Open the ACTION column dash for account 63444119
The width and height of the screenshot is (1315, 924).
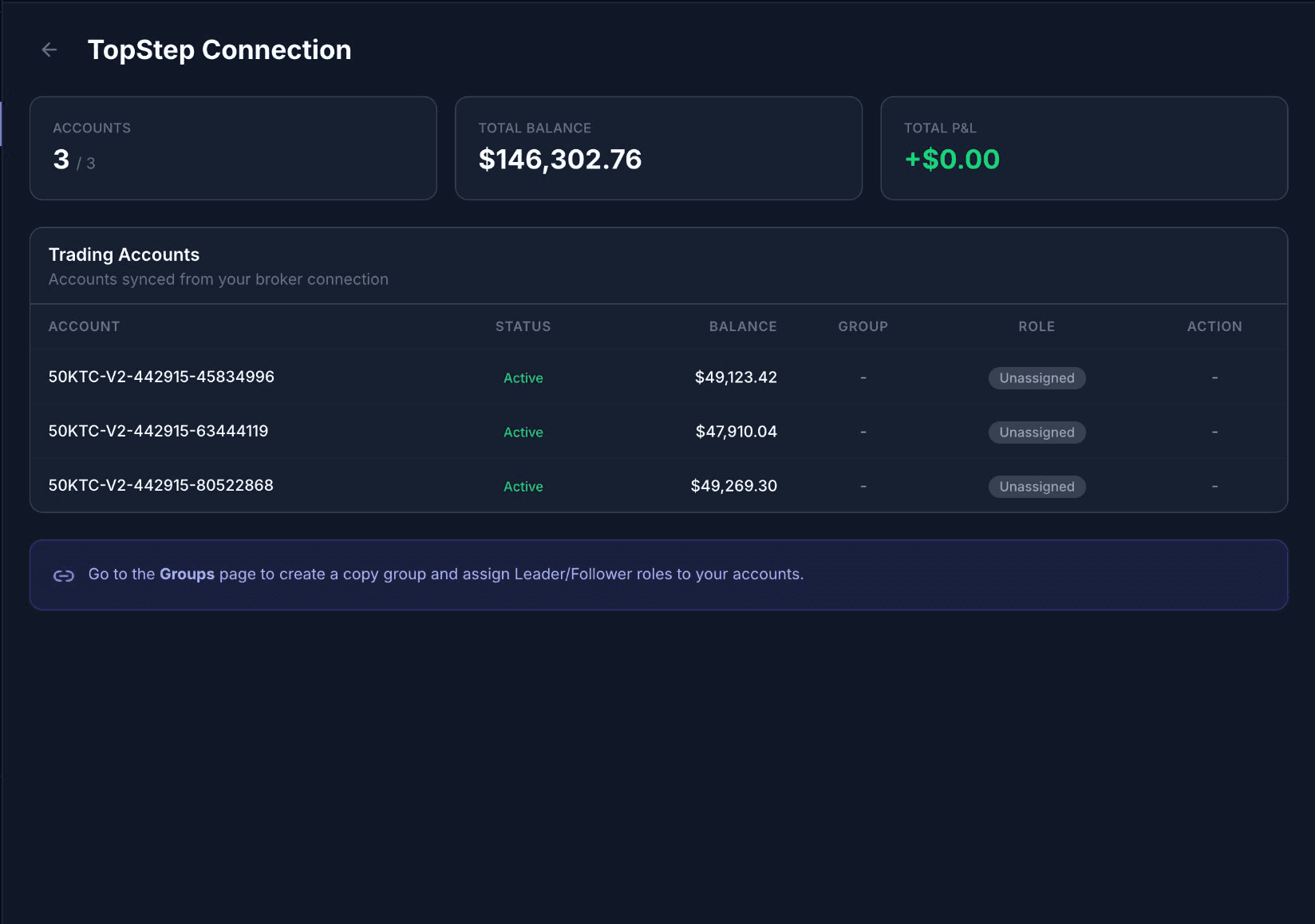click(1214, 432)
